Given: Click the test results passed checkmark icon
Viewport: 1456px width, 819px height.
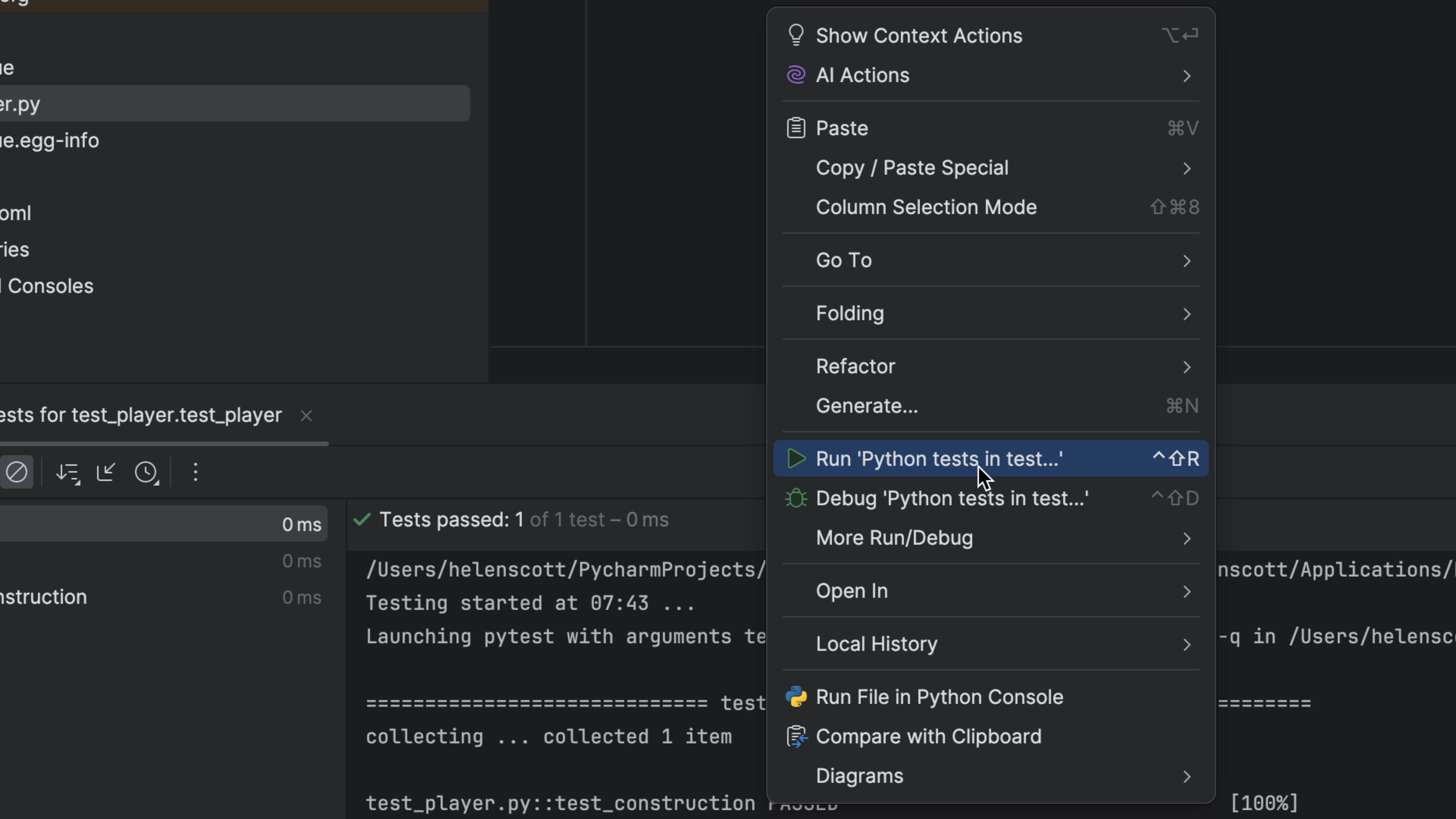Looking at the screenshot, I should point(362,519).
